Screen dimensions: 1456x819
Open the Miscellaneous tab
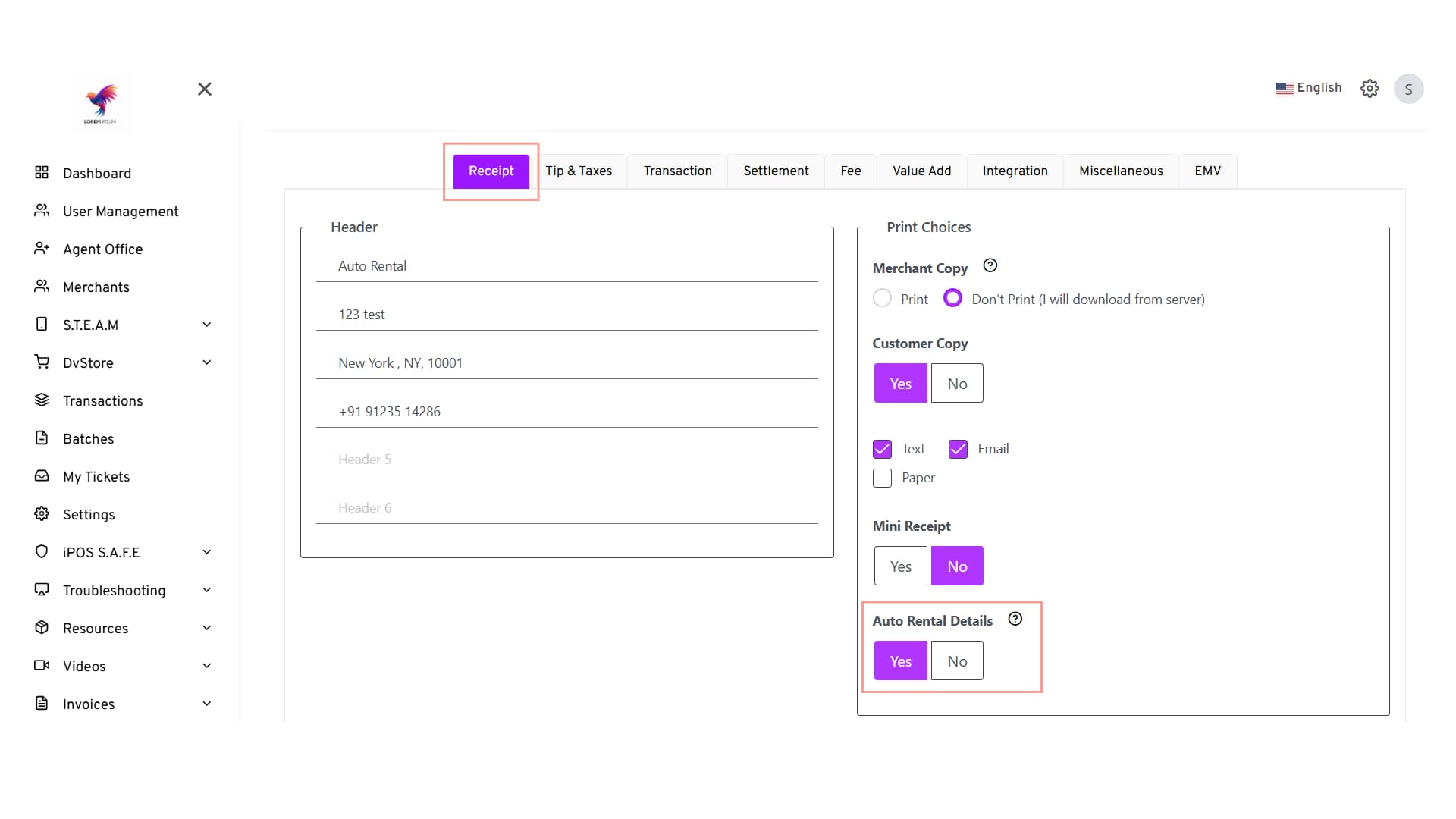pos(1121,171)
